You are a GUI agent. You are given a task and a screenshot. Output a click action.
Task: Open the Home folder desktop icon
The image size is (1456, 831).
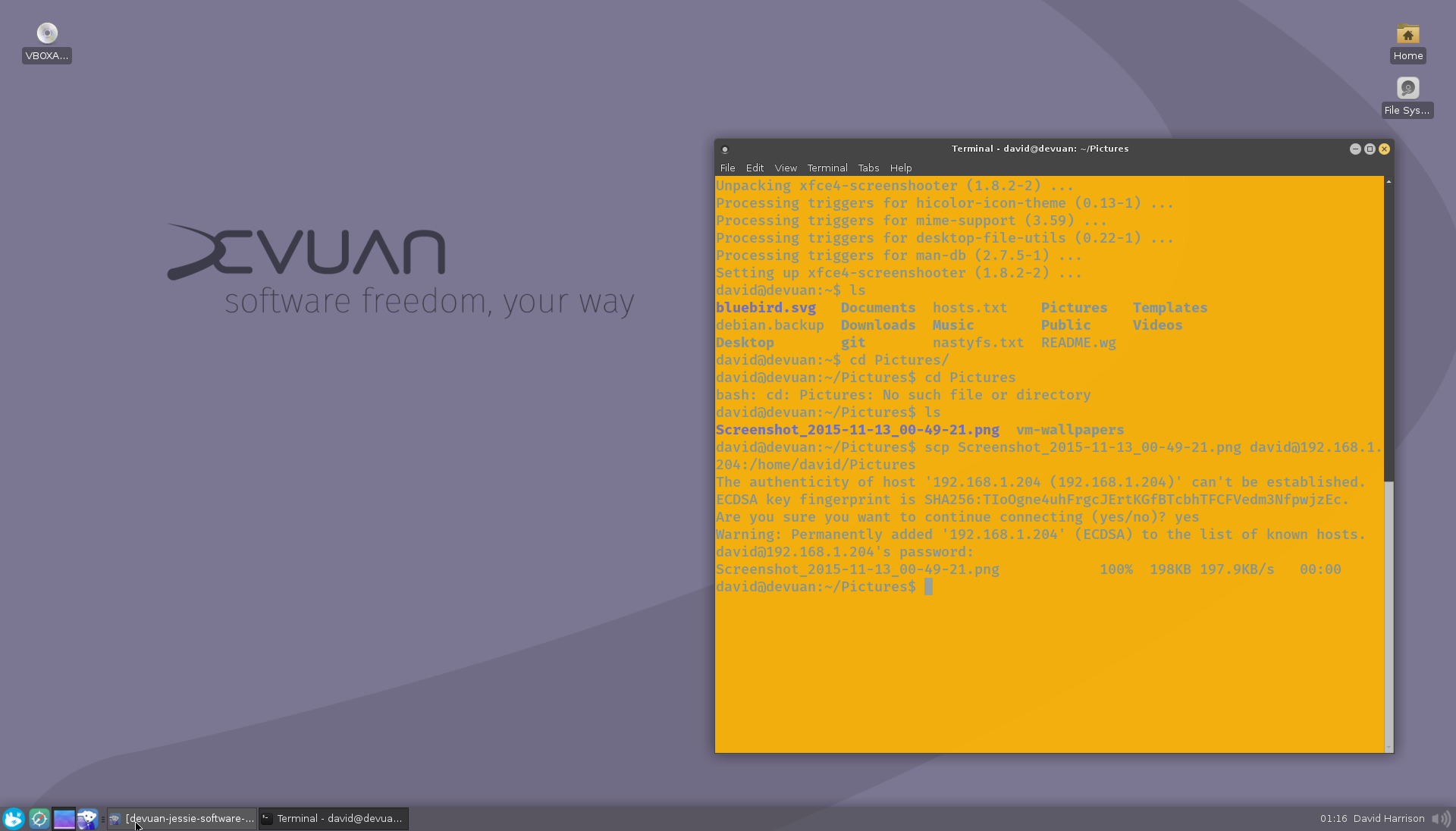point(1408,43)
